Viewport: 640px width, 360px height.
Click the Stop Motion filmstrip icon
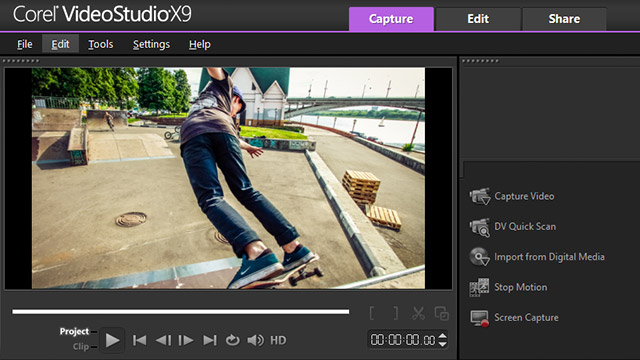tap(479, 287)
